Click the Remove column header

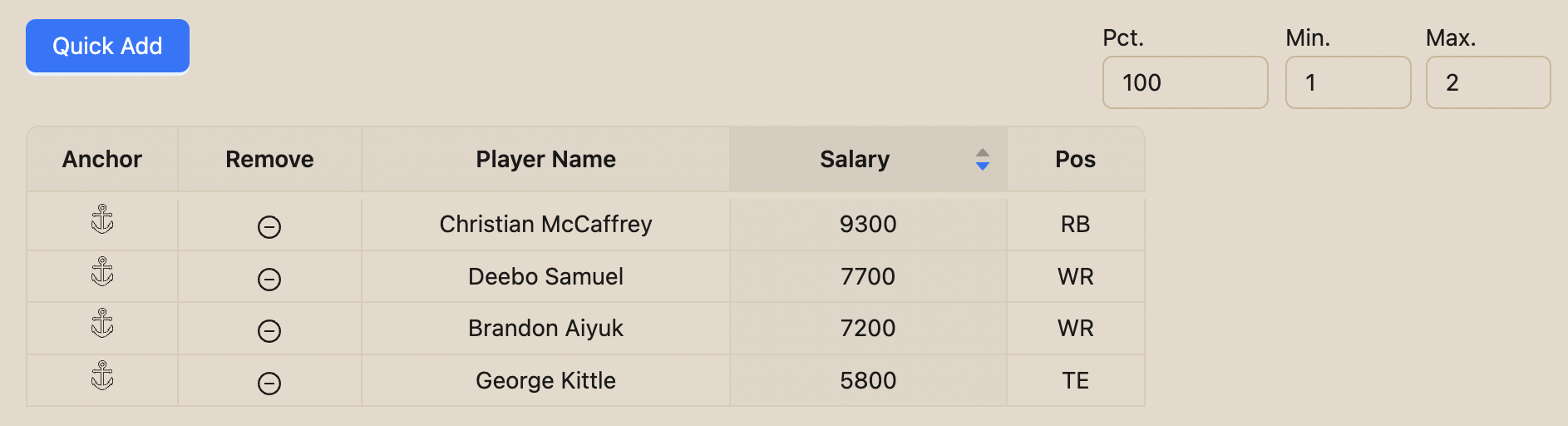pos(269,159)
